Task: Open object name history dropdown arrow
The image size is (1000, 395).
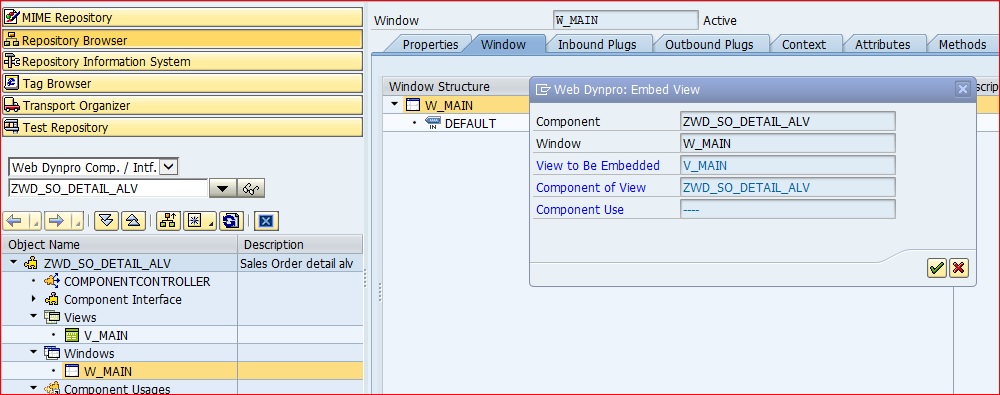Action: coord(223,188)
